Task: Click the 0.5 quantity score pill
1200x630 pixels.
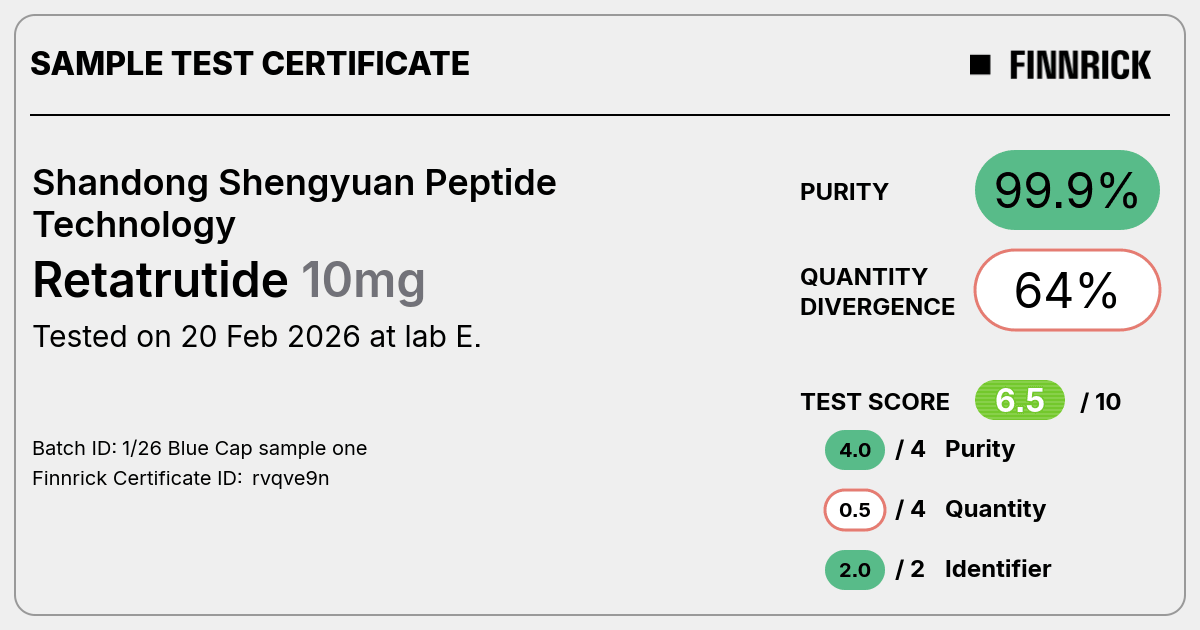Action: click(x=855, y=510)
